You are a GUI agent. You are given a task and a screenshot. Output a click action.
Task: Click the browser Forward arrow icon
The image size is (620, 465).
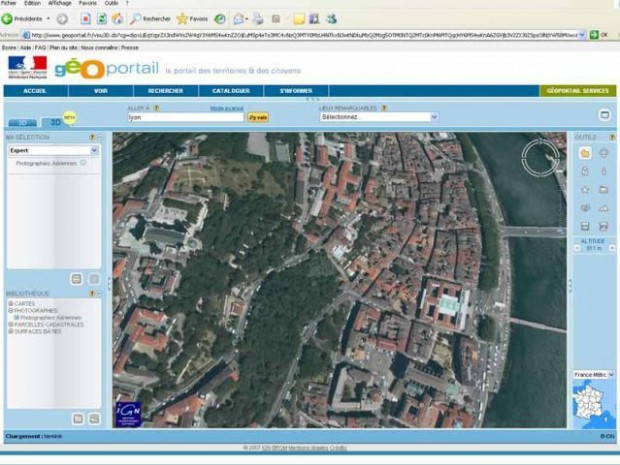tap(62, 19)
